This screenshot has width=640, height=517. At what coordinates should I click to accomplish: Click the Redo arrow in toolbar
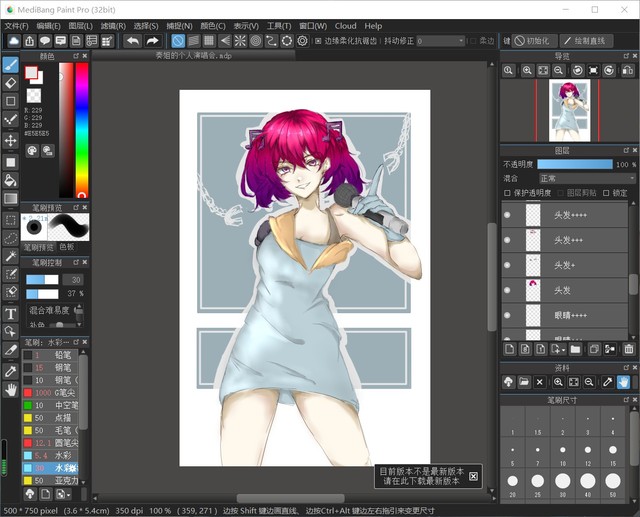[152, 41]
